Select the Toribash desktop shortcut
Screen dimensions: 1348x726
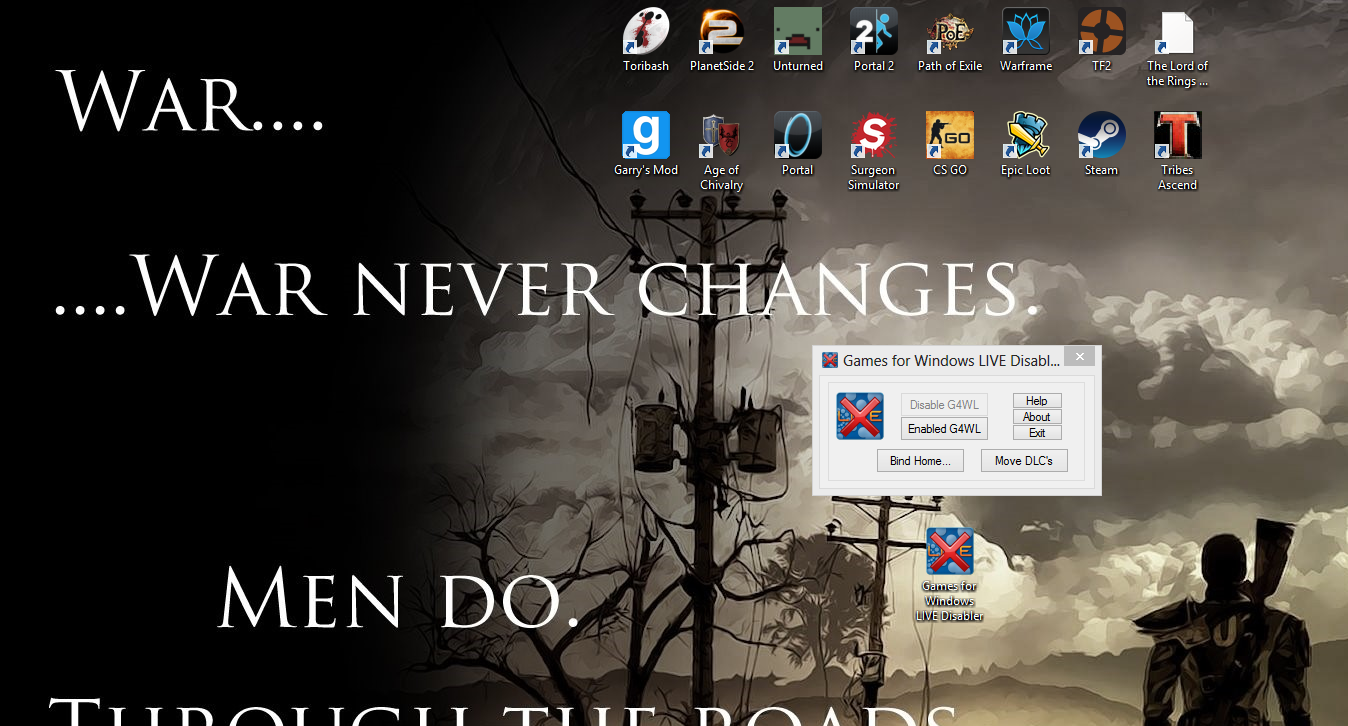(646, 40)
